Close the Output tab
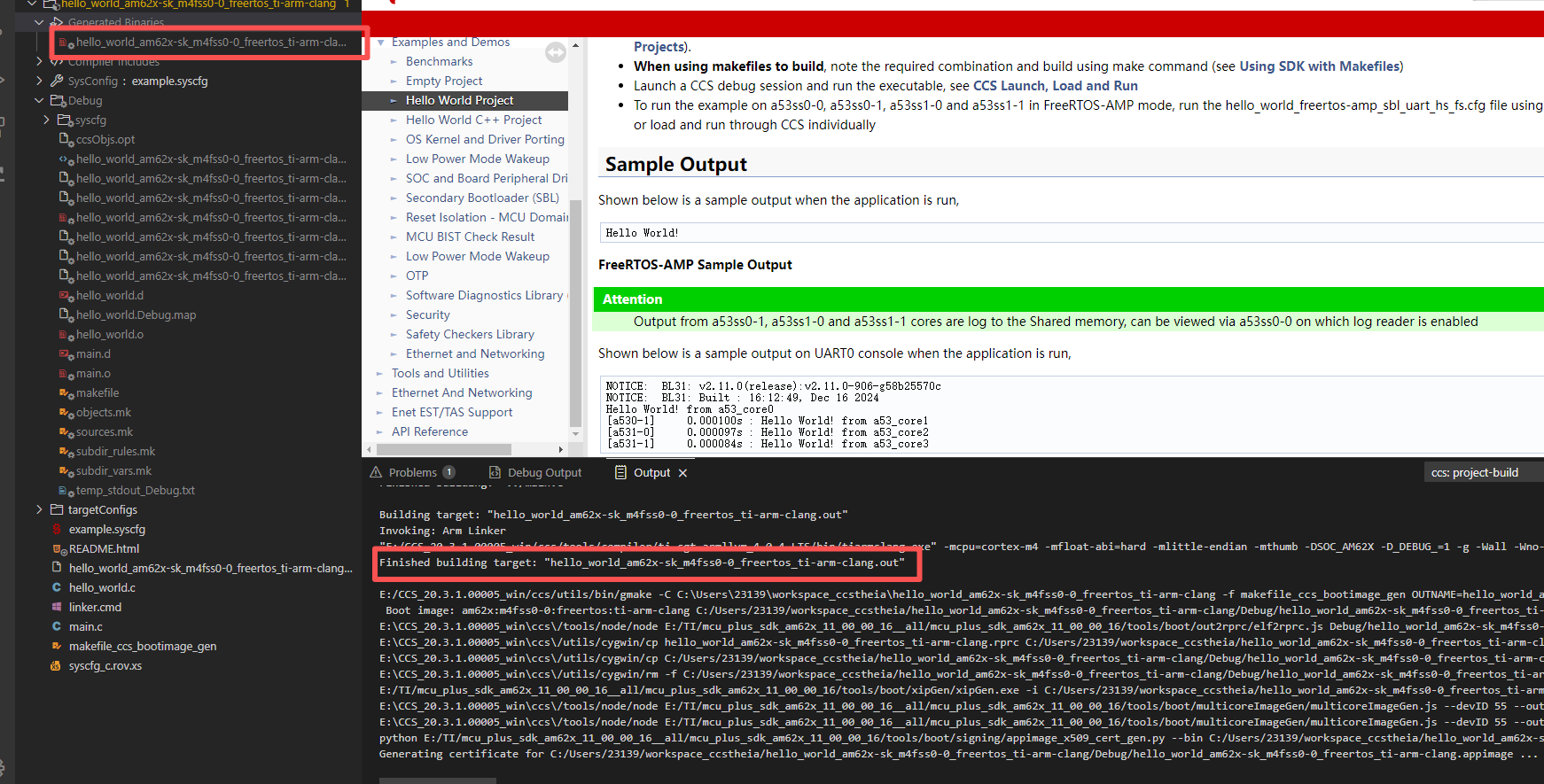1544x784 pixels. coord(682,473)
